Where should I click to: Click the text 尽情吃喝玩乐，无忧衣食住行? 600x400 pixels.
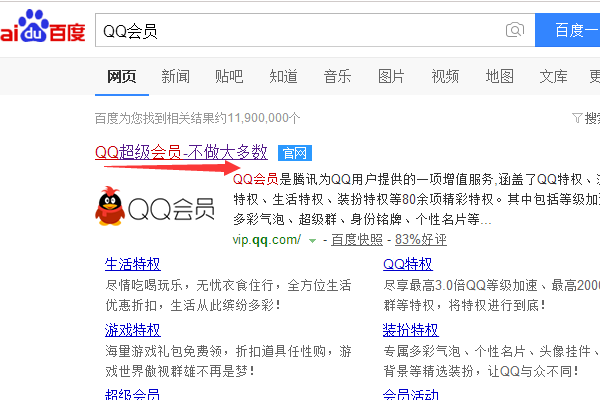(x=189, y=285)
